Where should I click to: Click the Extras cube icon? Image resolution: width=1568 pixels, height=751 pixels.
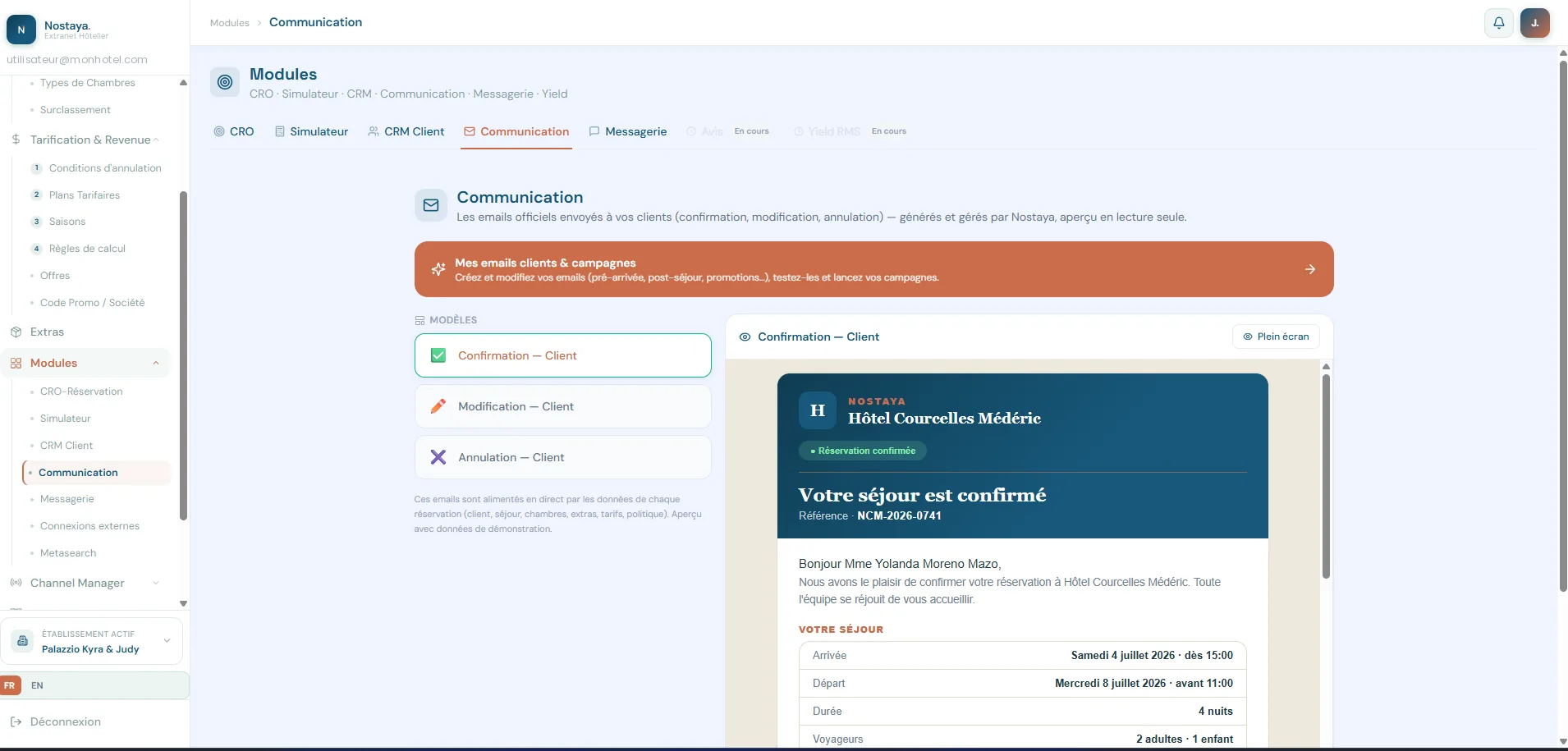(16, 332)
